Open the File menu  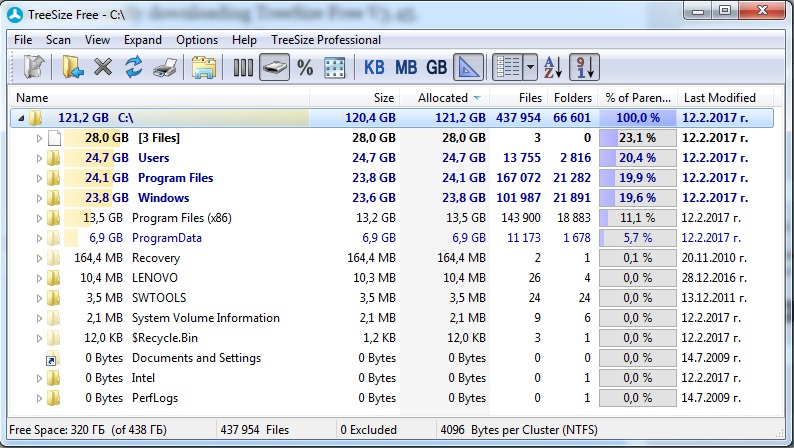coord(23,40)
